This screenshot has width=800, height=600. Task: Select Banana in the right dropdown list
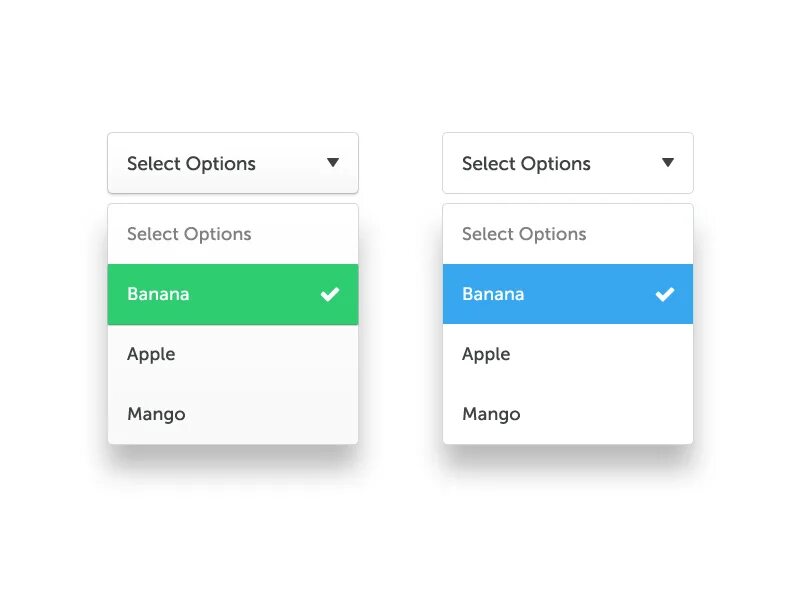point(493,294)
